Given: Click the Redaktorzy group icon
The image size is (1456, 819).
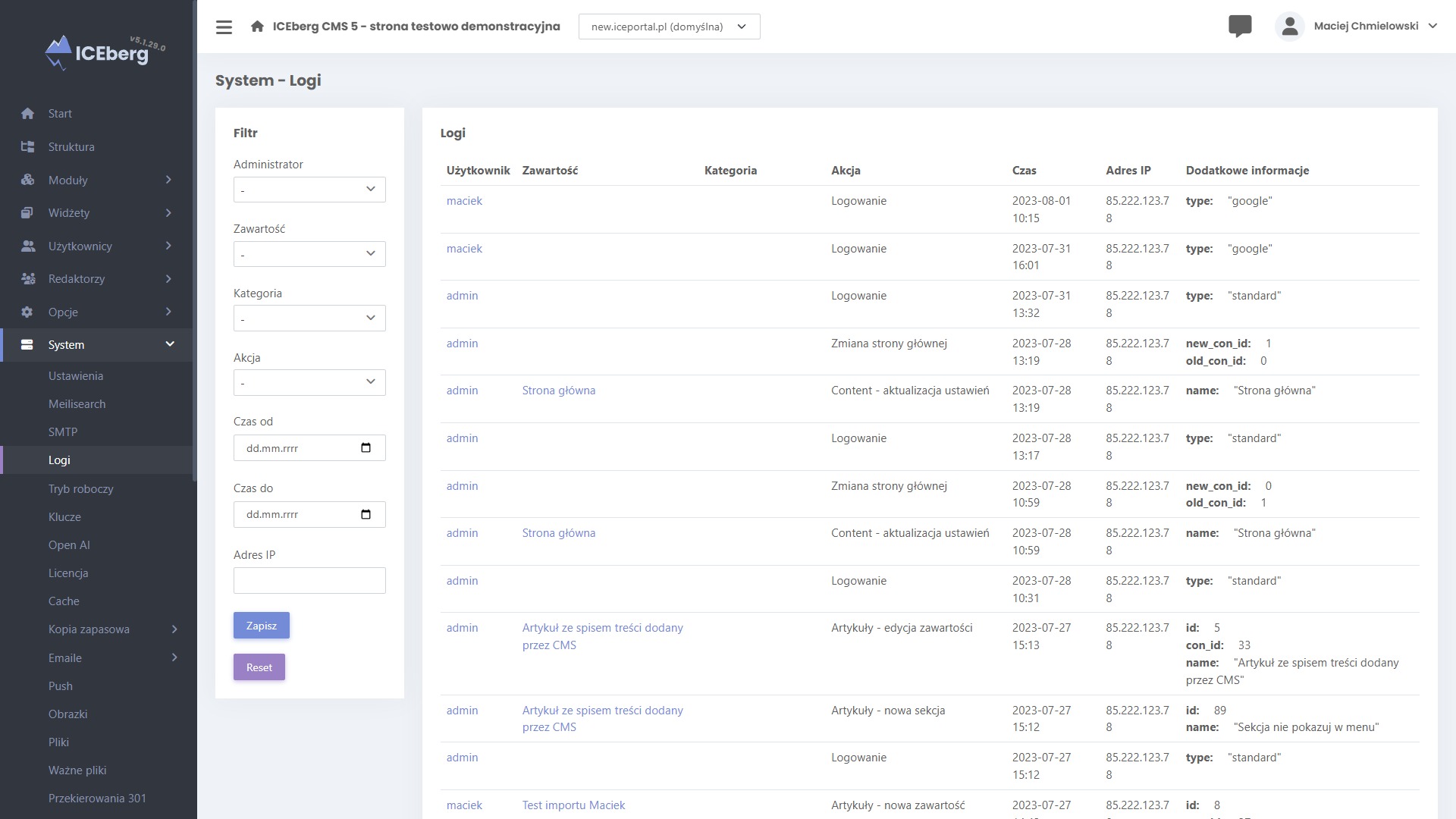Looking at the screenshot, I should [x=28, y=279].
